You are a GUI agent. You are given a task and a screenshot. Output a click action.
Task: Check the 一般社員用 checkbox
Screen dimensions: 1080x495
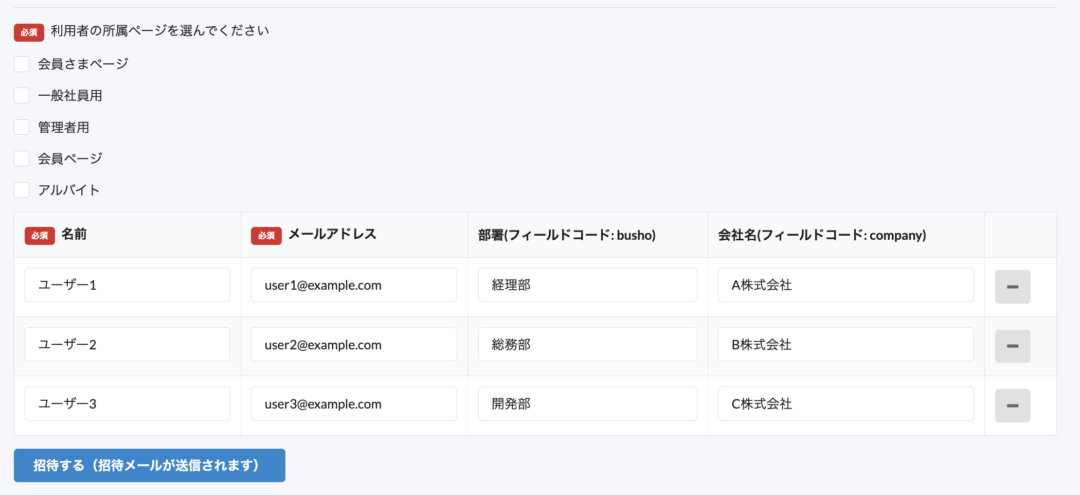[22, 96]
